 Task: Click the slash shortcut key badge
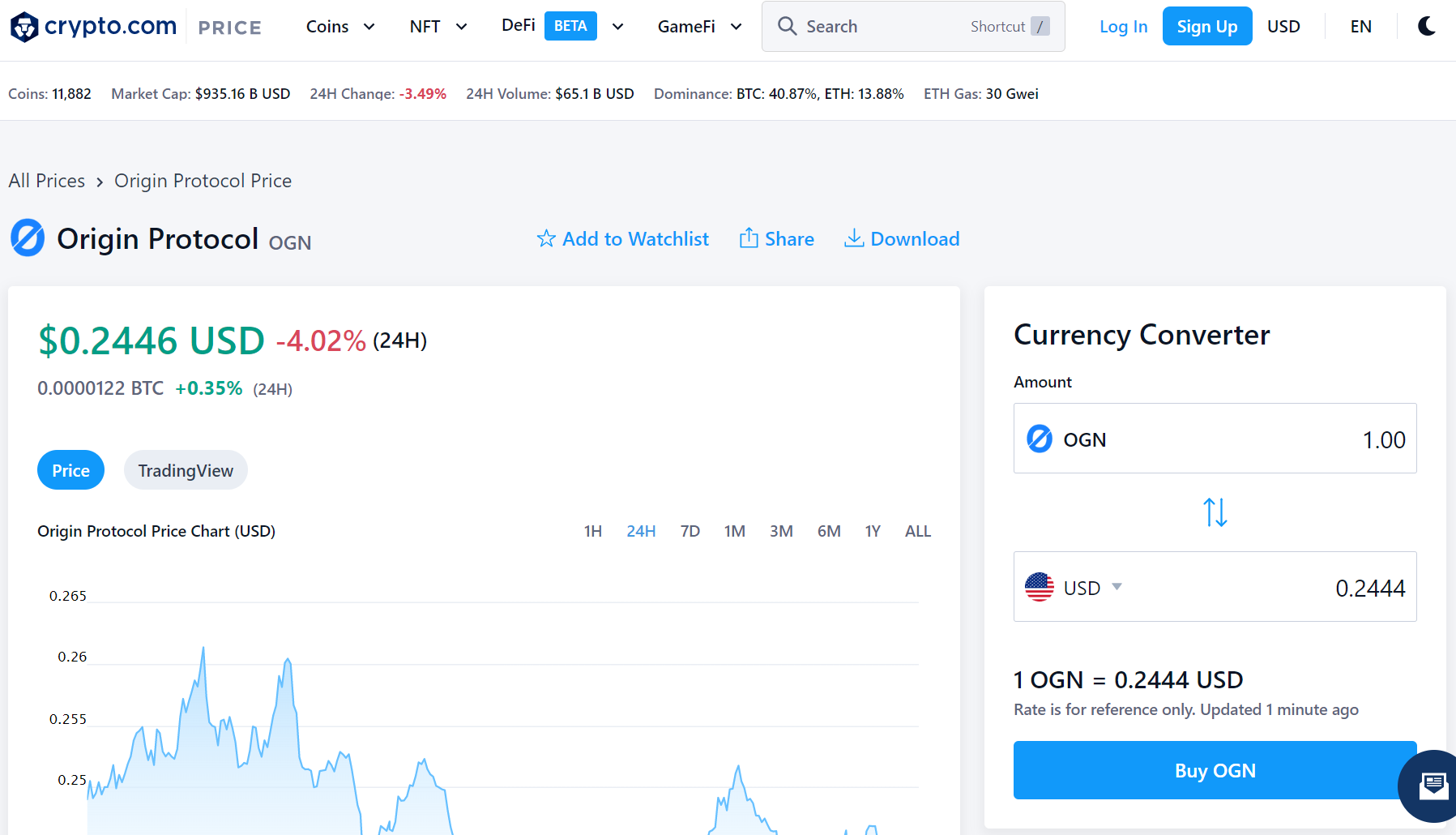tap(1040, 27)
